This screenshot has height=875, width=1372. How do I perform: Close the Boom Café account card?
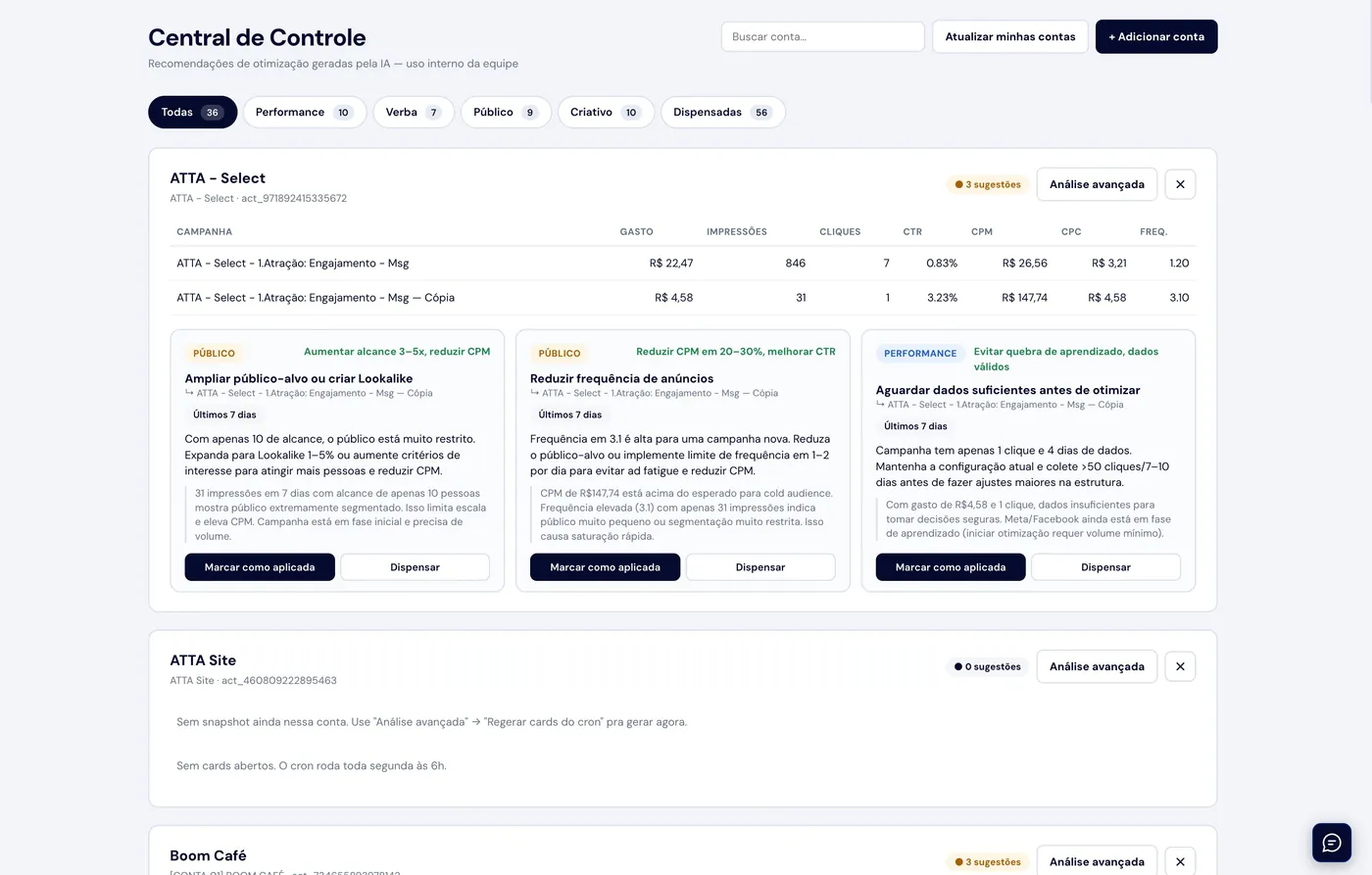[1180, 861]
